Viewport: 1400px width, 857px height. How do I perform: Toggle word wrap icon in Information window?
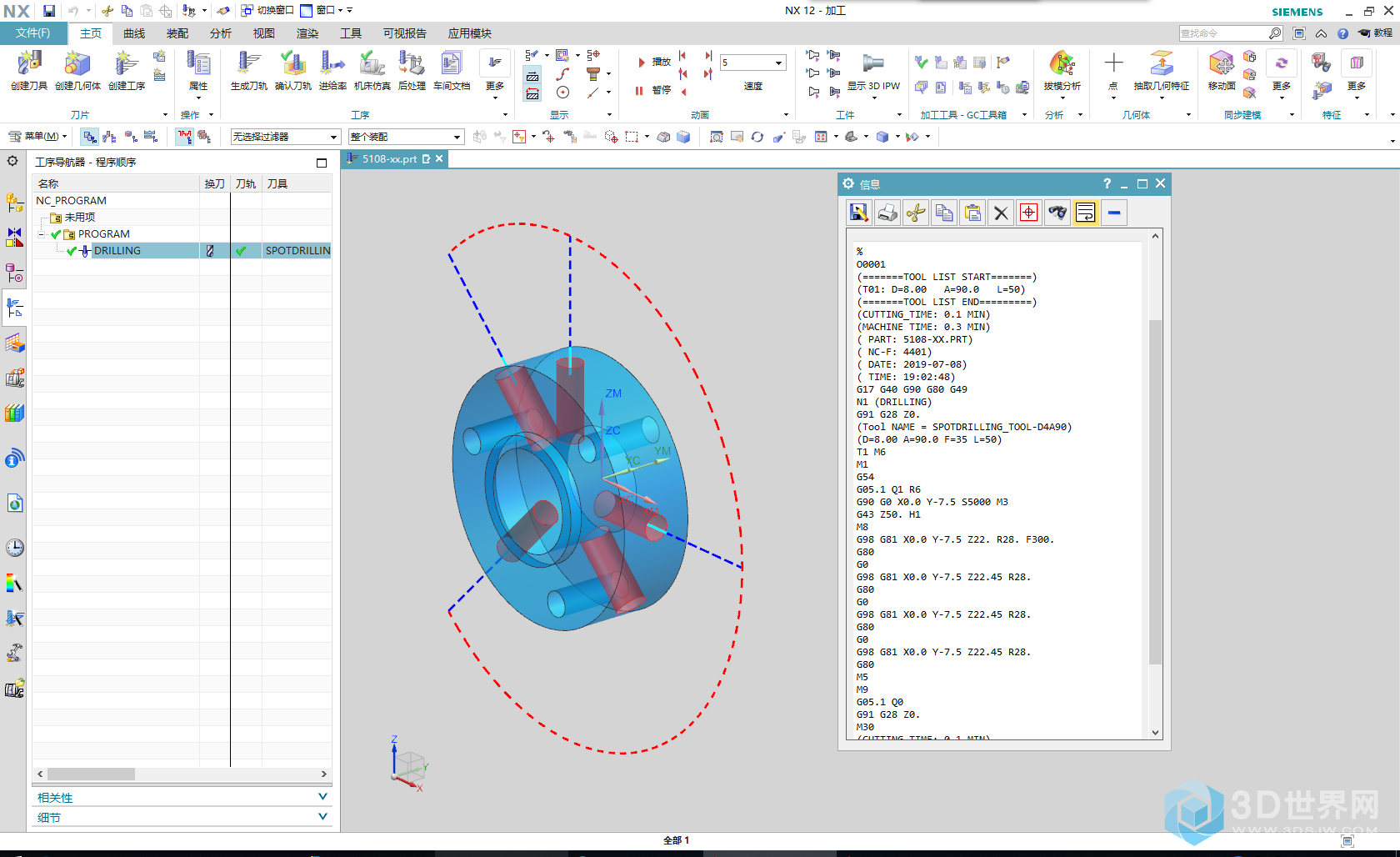pyautogui.click(x=1086, y=213)
